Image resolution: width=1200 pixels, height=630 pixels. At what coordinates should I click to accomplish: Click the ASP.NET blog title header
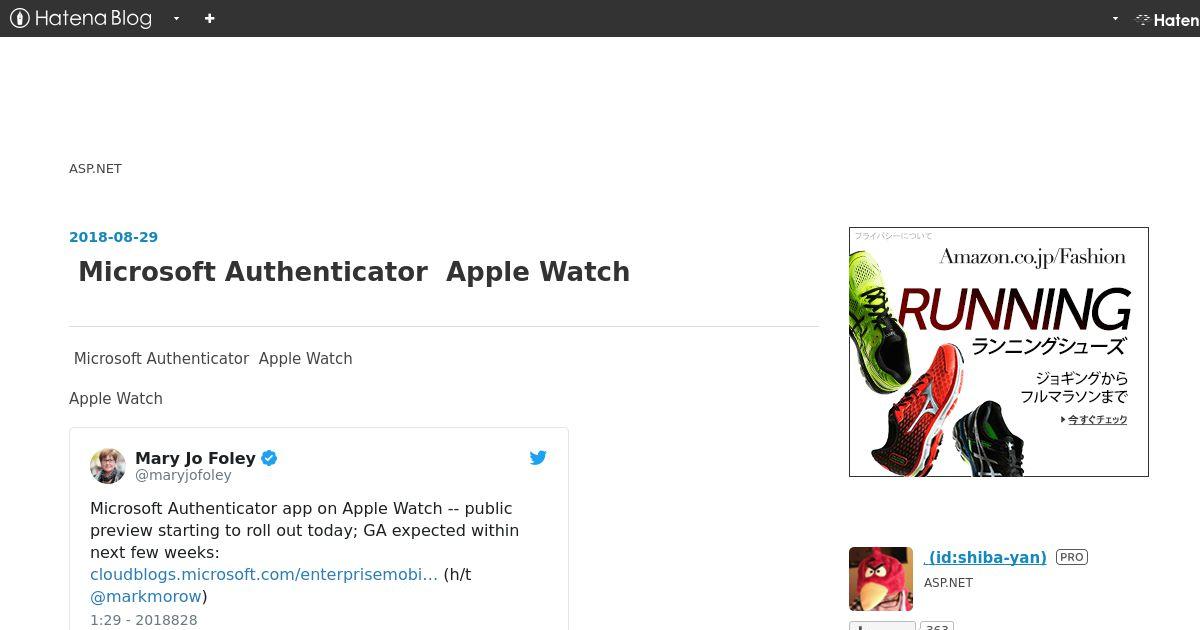95,169
